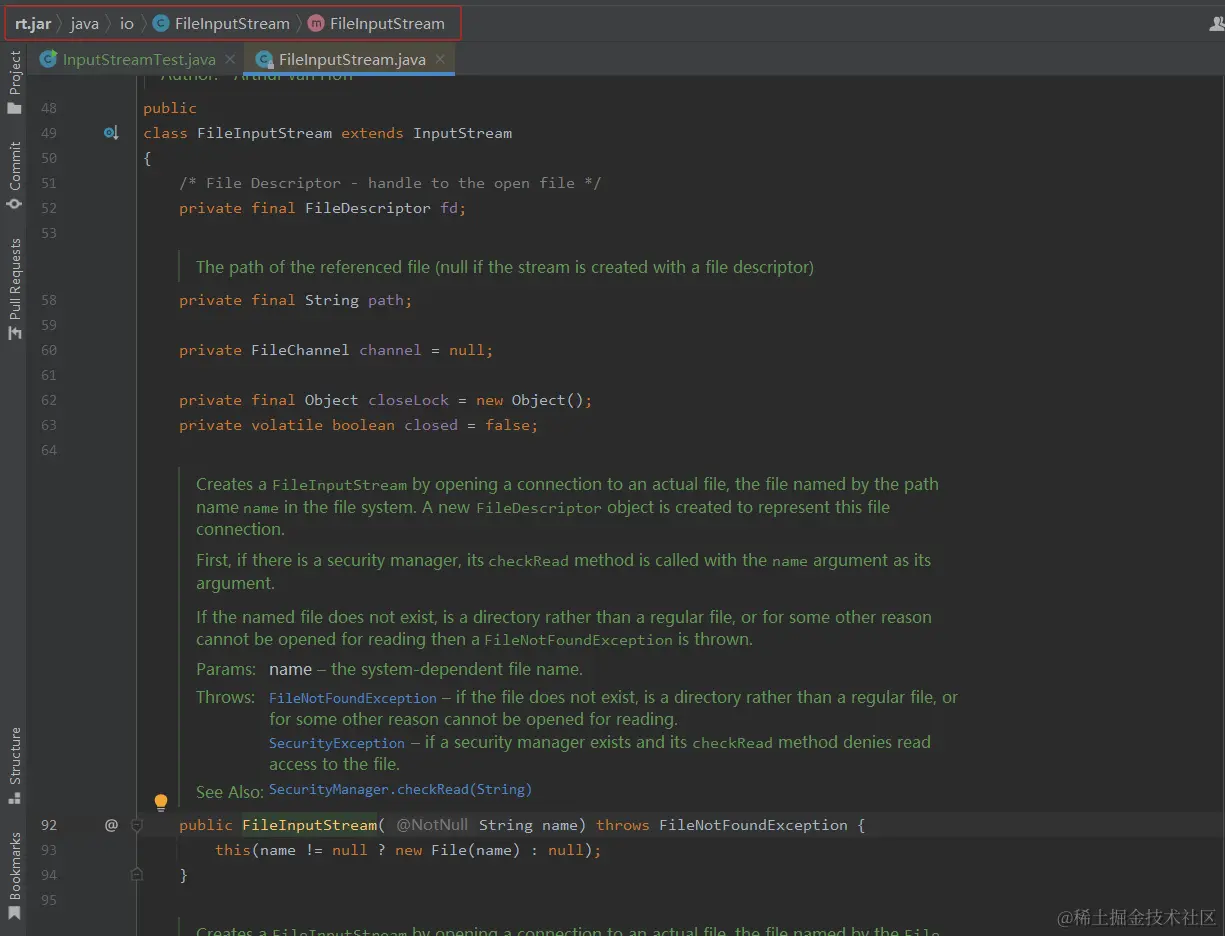Collapse the constructor fold marker on line 92

[137, 825]
